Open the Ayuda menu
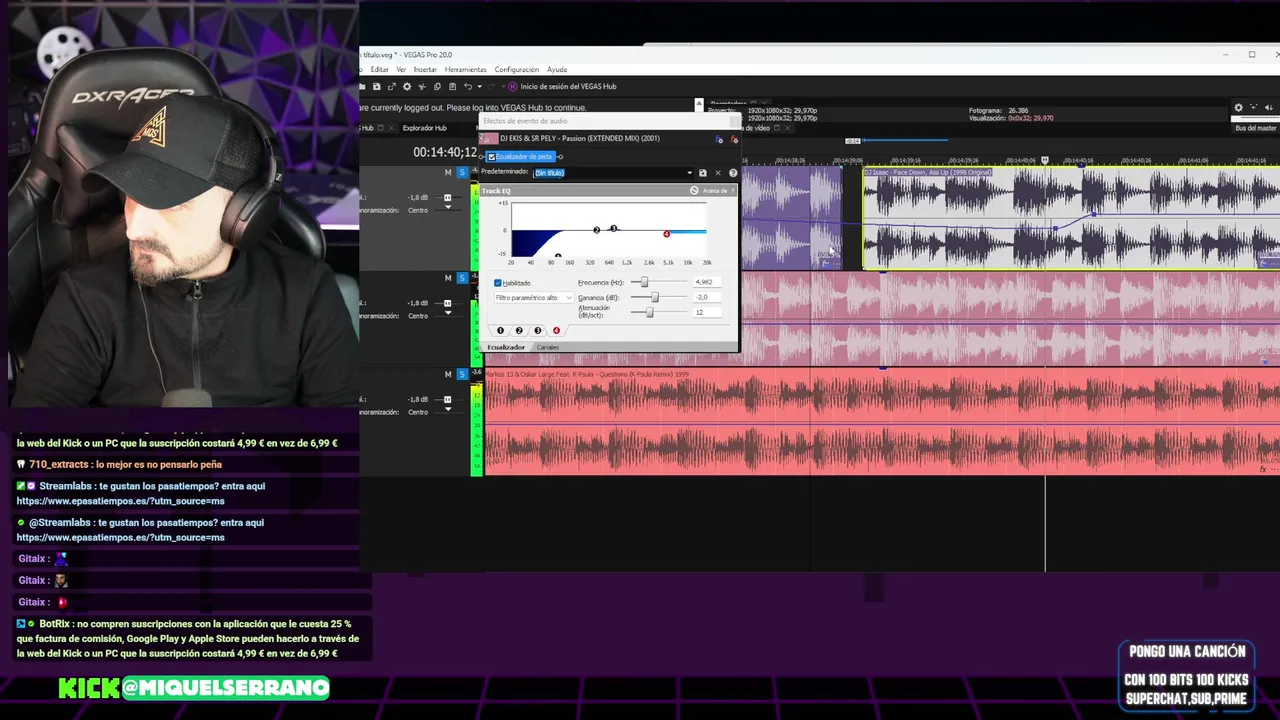1280x720 pixels. (557, 70)
